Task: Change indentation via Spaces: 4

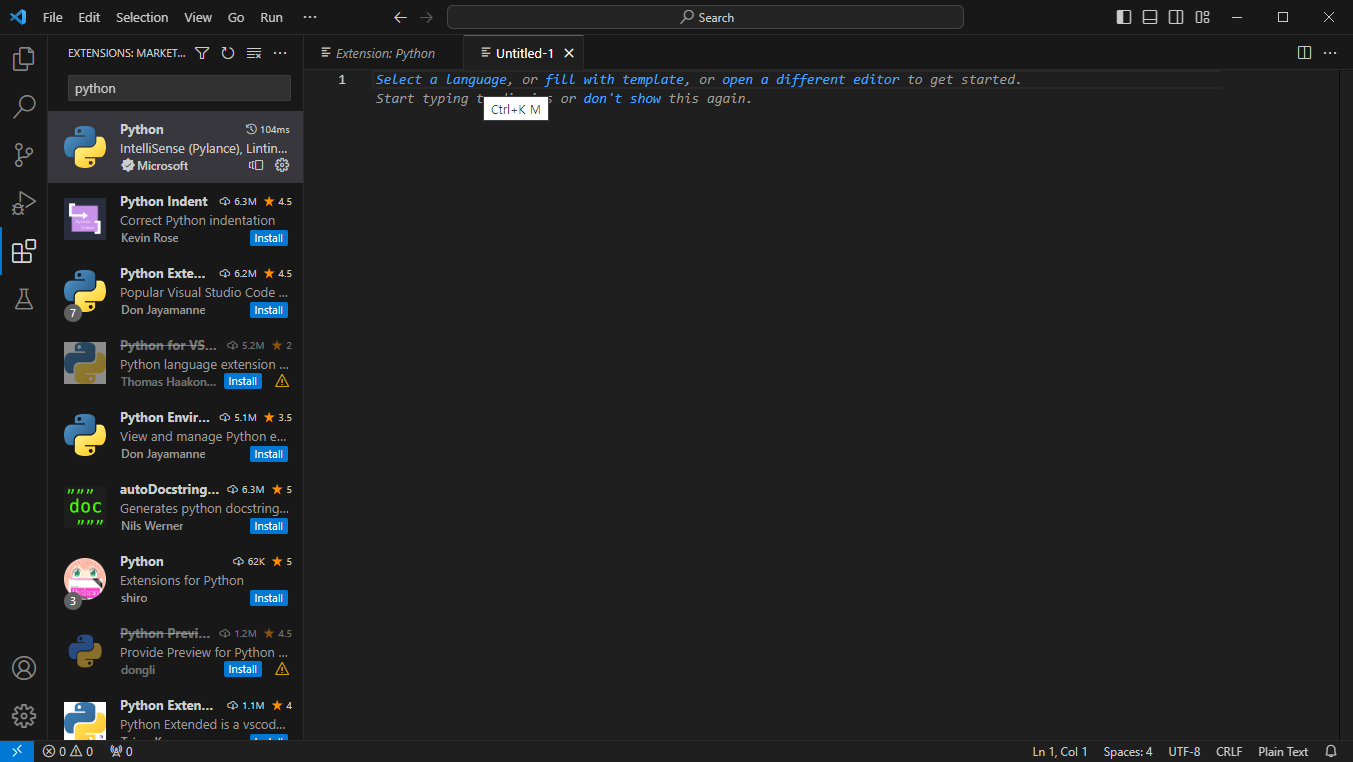Action: pyautogui.click(x=1128, y=751)
